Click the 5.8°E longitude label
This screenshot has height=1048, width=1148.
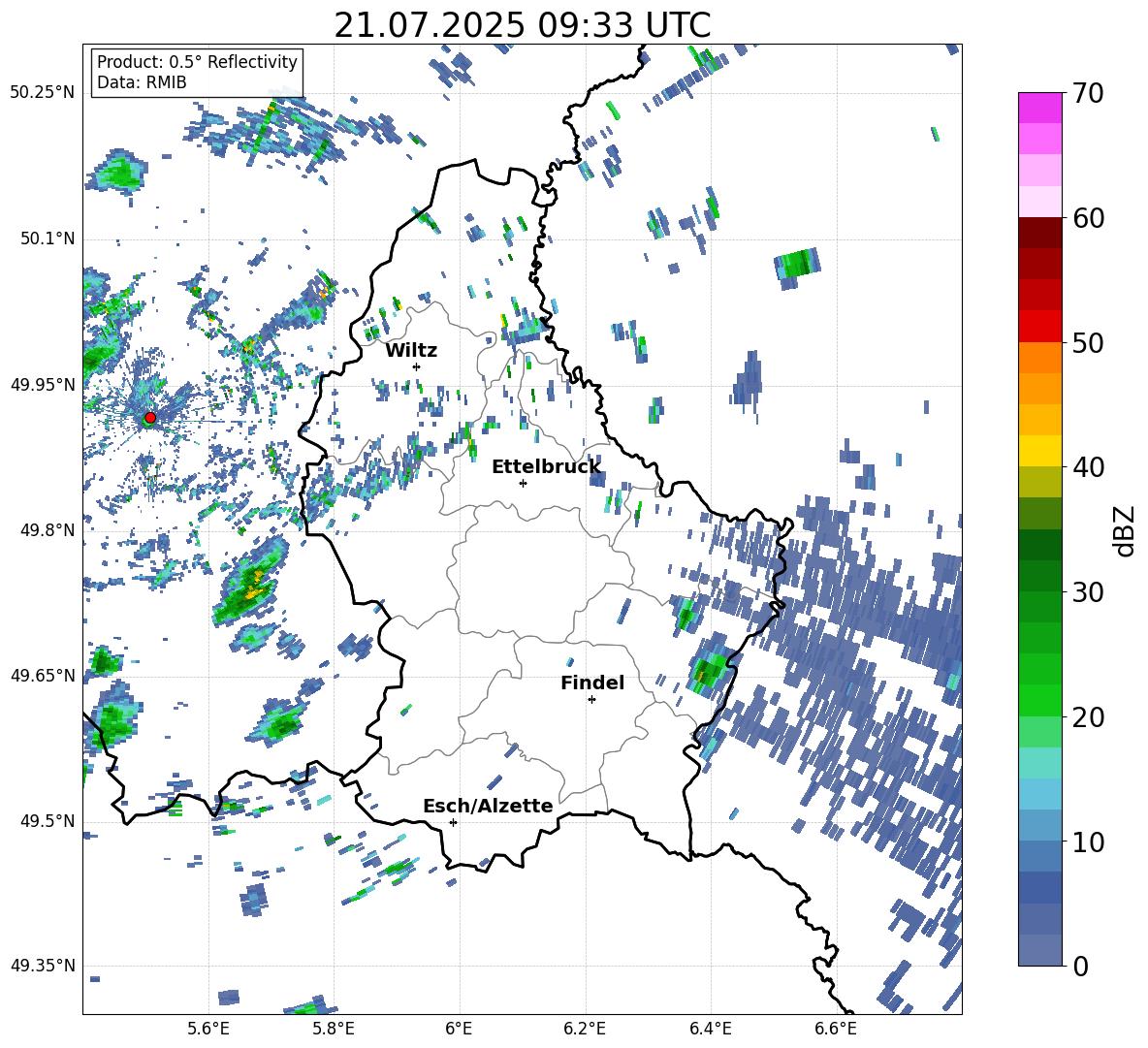click(x=334, y=1029)
